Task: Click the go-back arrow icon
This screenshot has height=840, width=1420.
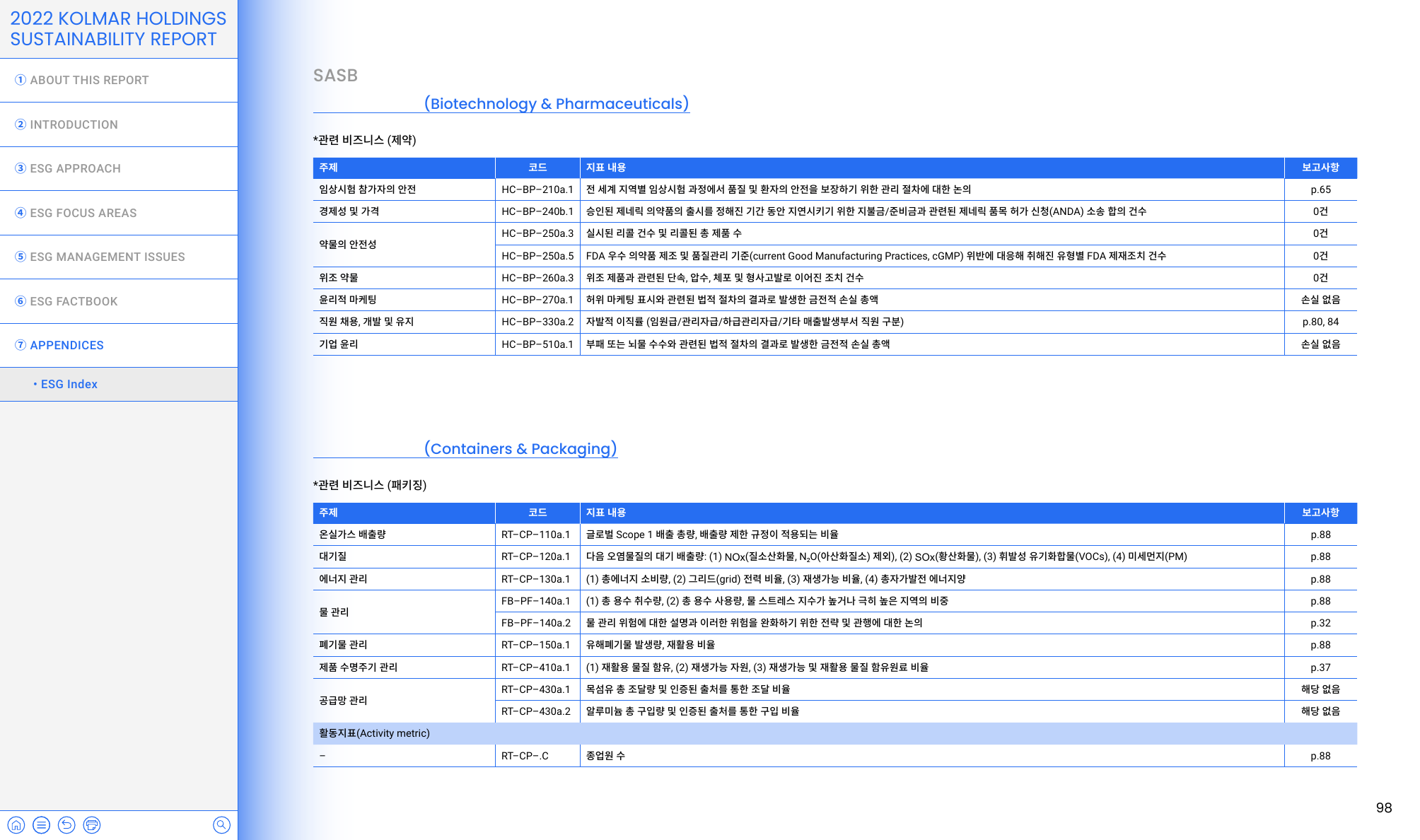Action: [66, 825]
